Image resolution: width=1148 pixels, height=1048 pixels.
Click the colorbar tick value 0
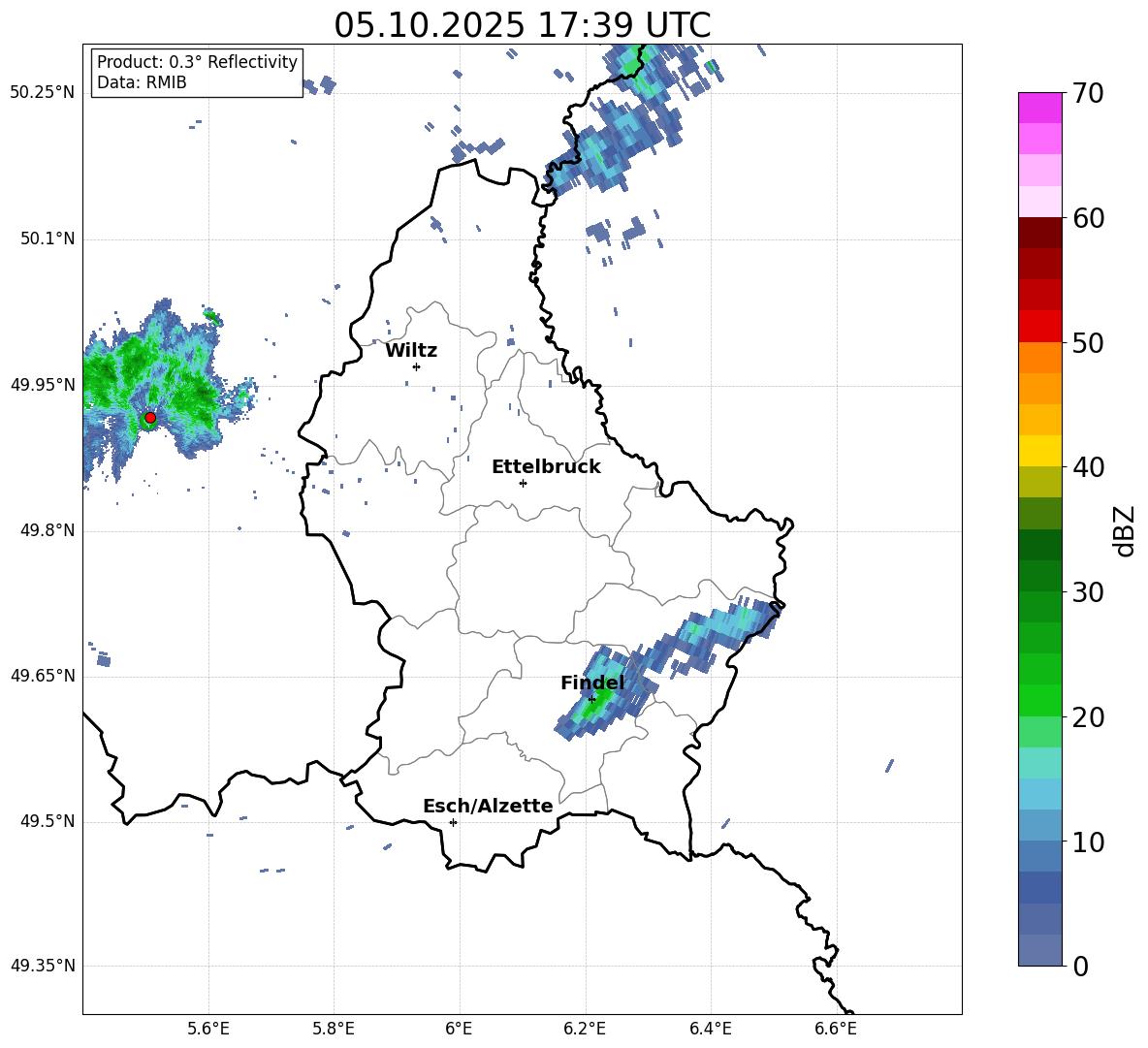click(1081, 966)
